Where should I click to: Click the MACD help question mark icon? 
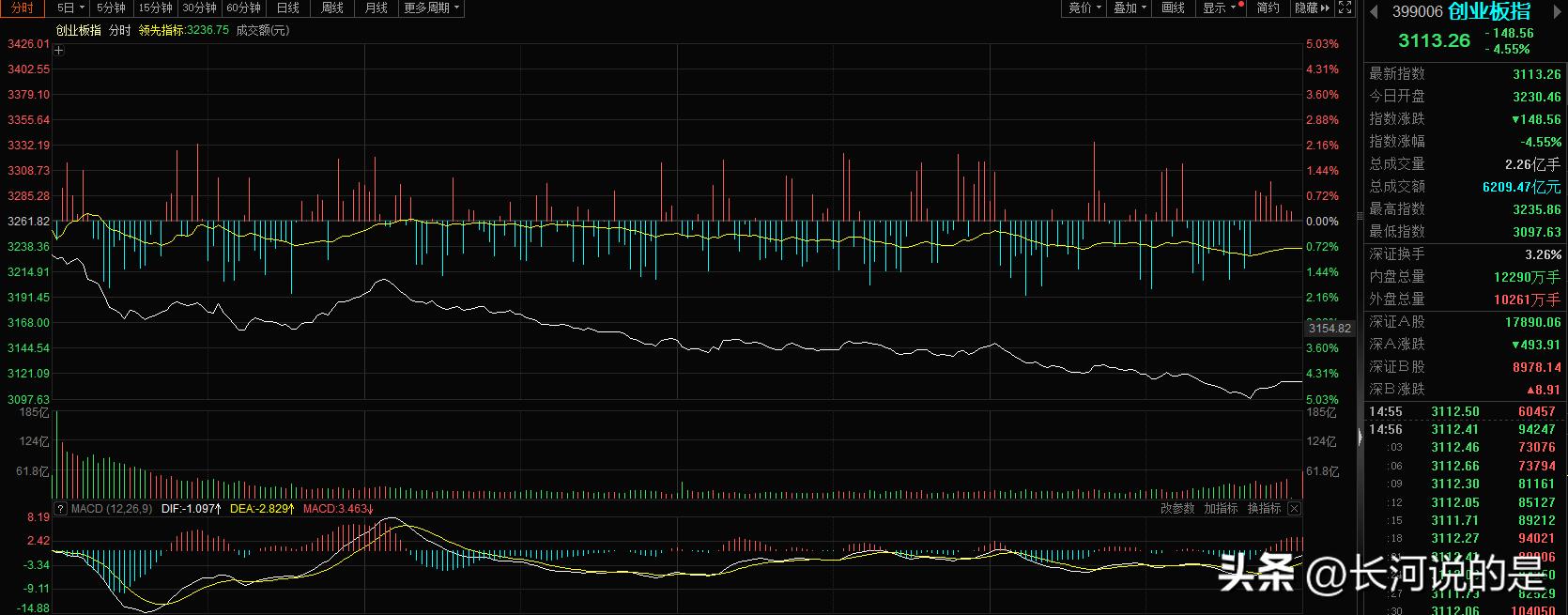click(61, 509)
